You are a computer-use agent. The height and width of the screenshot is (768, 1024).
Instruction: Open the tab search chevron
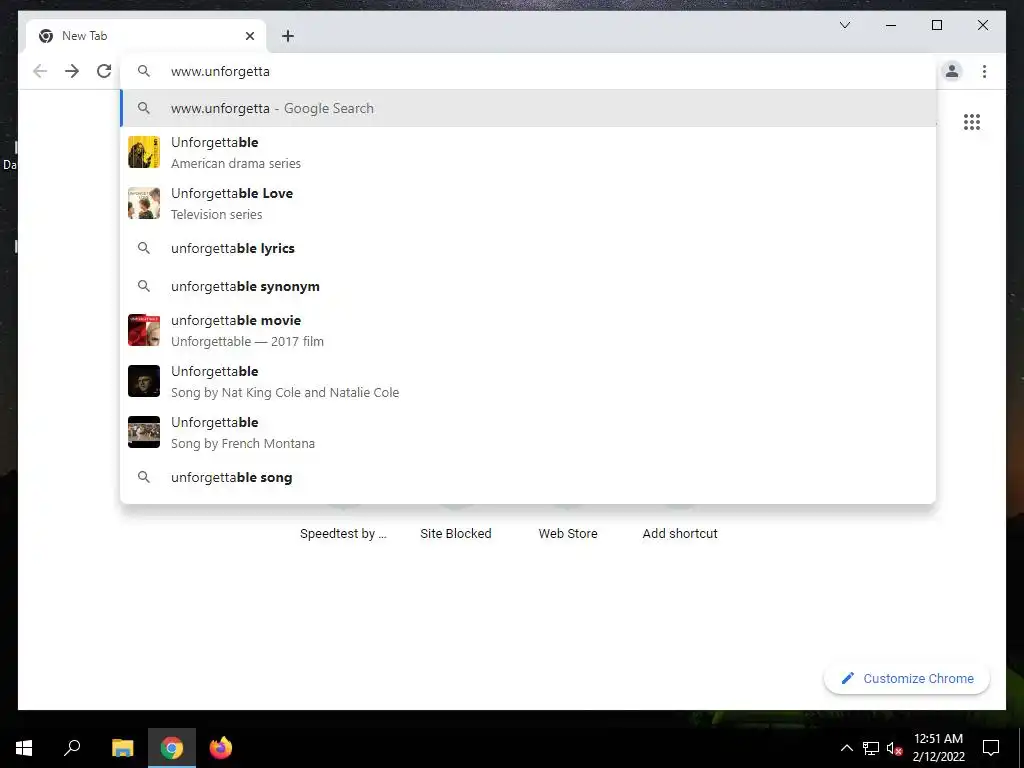pyautogui.click(x=844, y=25)
